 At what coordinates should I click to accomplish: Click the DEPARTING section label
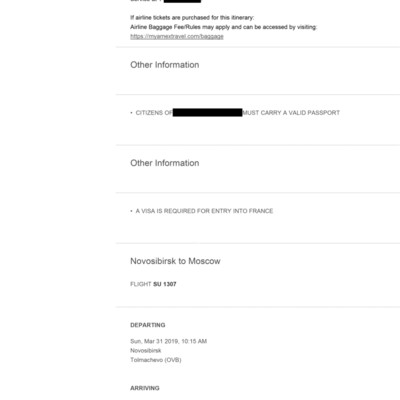148,325
